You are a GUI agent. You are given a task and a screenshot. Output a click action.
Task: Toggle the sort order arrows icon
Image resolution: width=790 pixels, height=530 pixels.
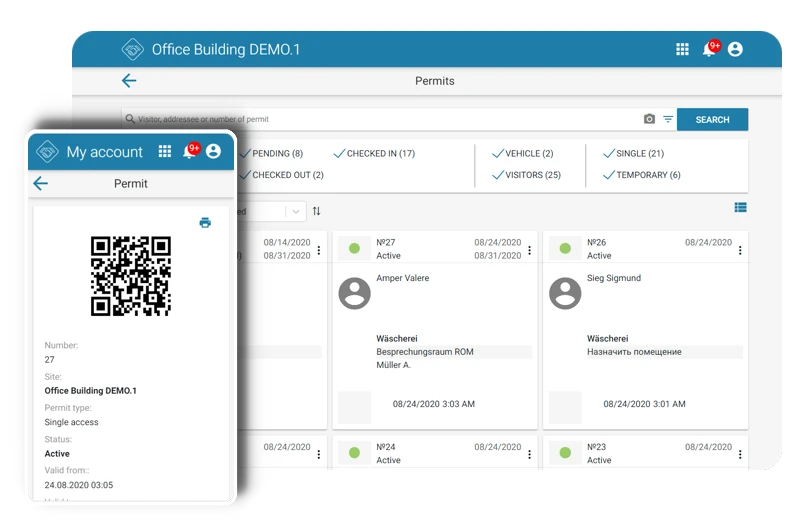point(317,211)
